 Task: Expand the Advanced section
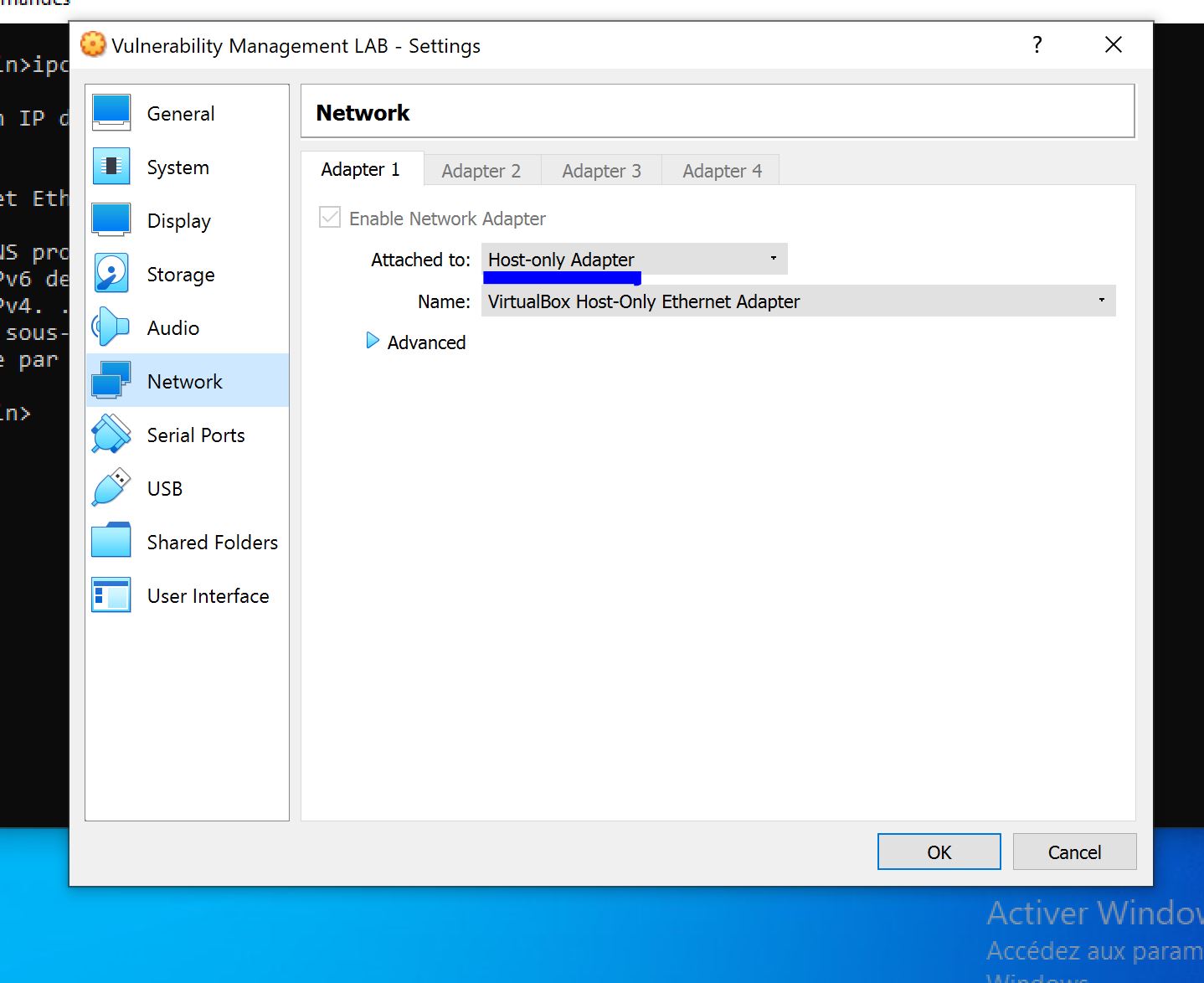point(373,342)
